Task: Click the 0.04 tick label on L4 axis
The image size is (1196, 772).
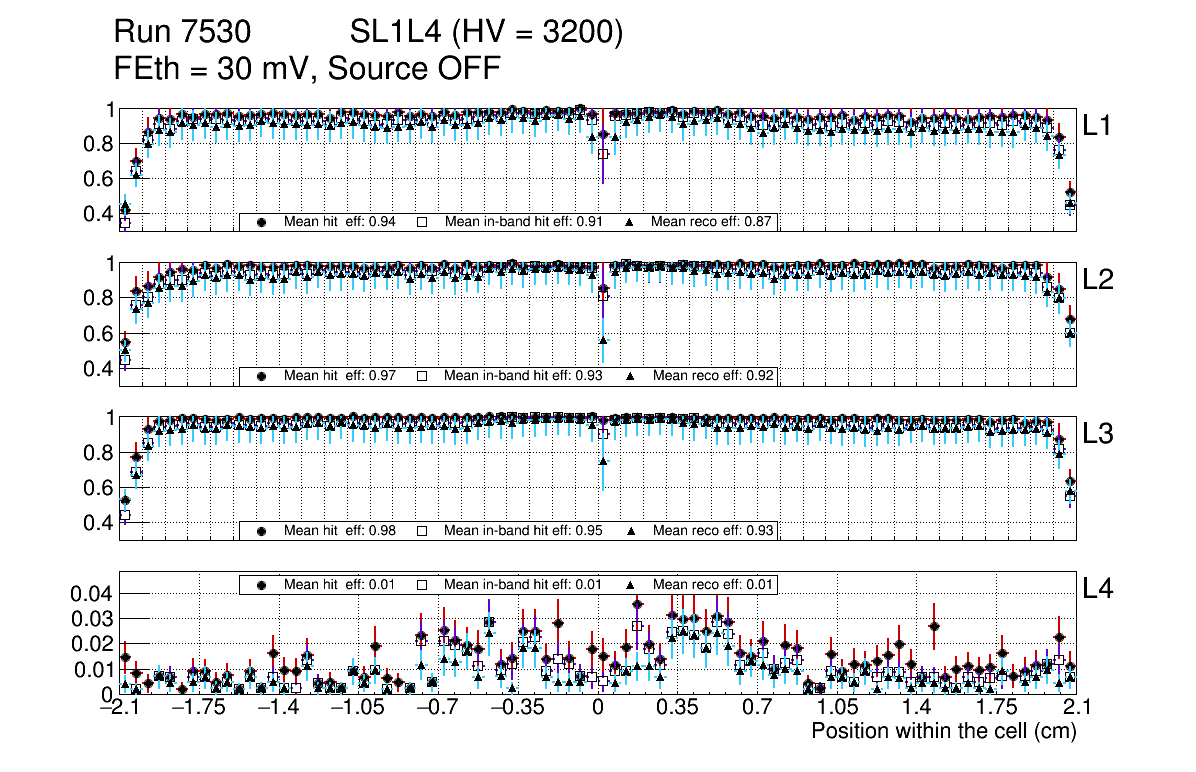Action: 89,594
